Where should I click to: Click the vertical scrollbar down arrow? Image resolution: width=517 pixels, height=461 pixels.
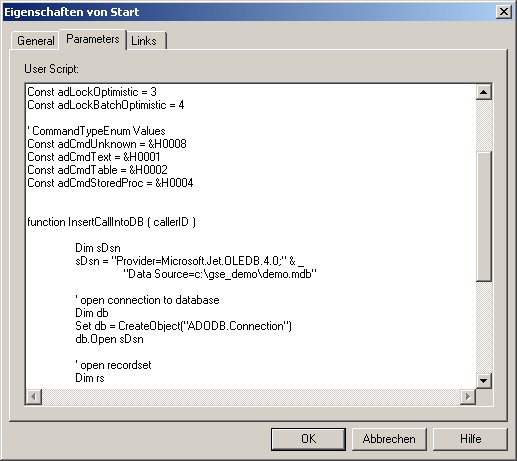point(484,380)
